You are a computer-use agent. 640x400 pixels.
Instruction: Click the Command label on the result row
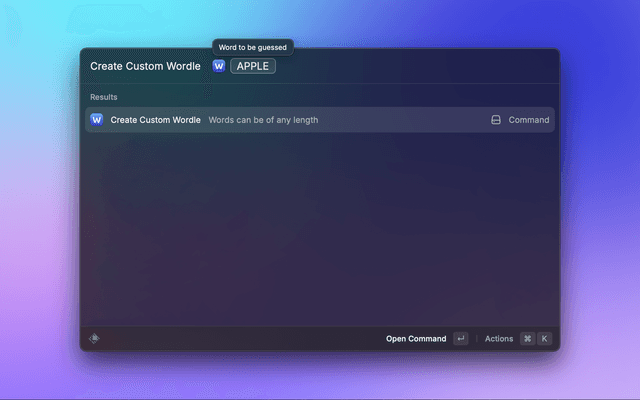pos(529,120)
